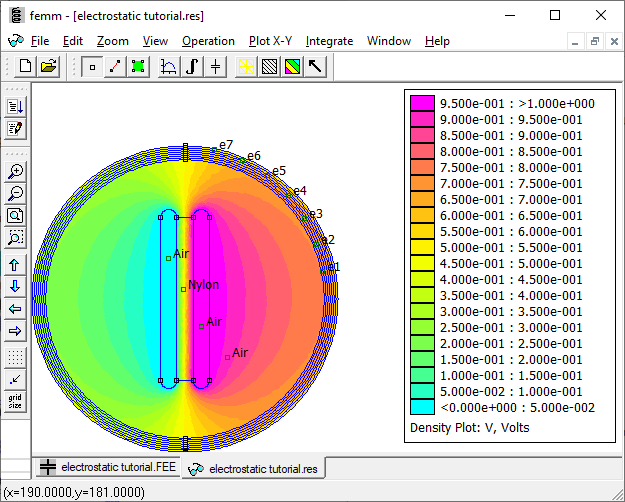Click the Open file folder icon
The image size is (625, 502).
click(x=47, y=67)
